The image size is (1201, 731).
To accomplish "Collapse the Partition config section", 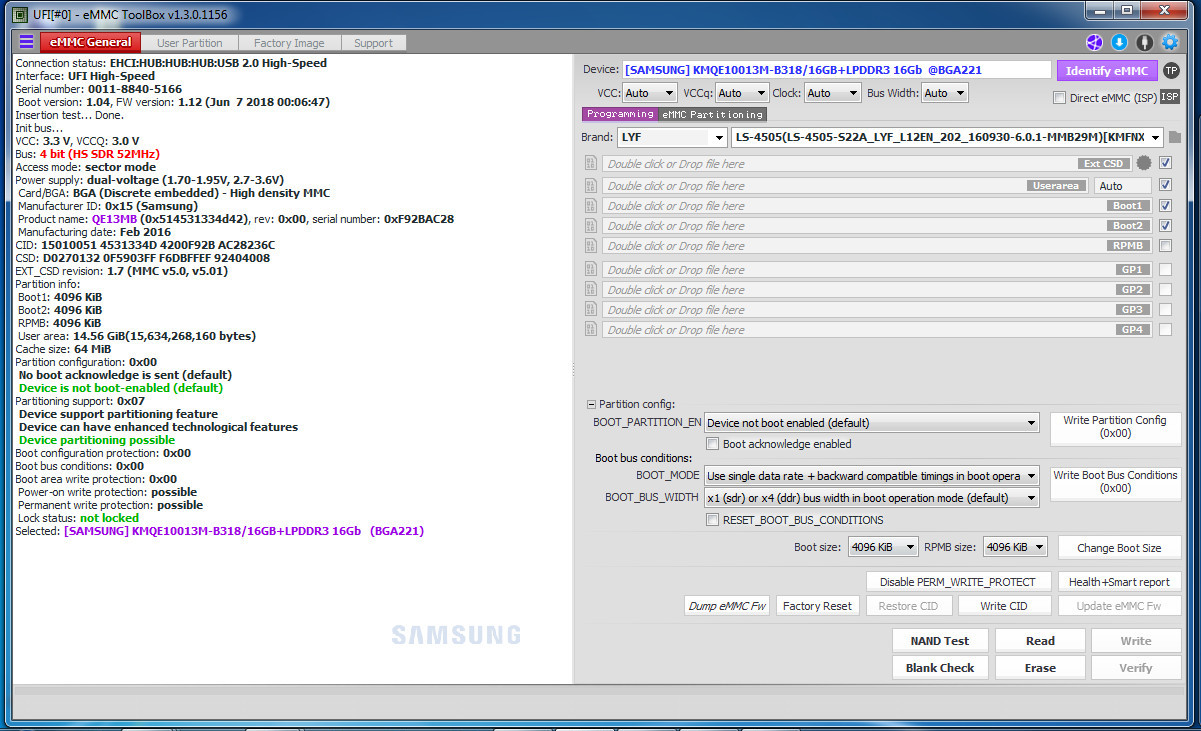I will [591, 404].
